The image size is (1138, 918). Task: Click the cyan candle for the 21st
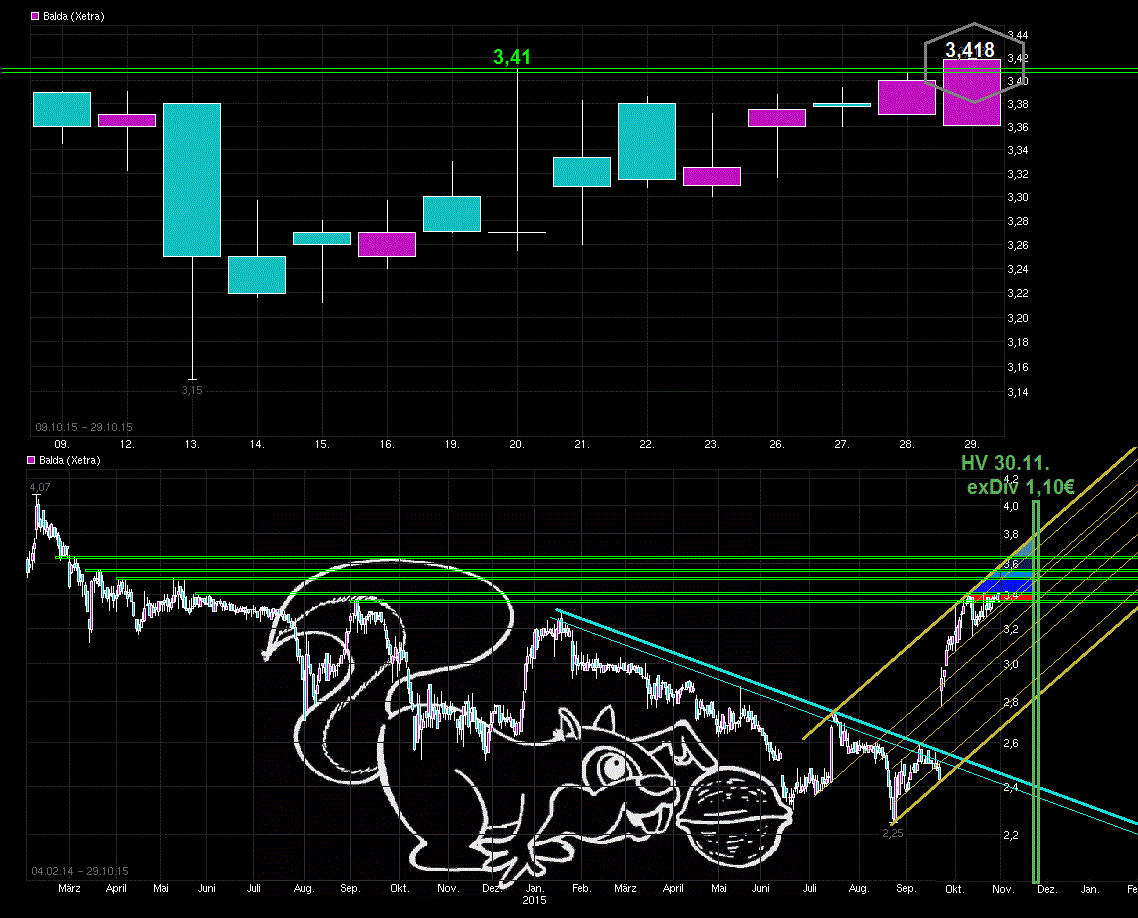(581, 172)
